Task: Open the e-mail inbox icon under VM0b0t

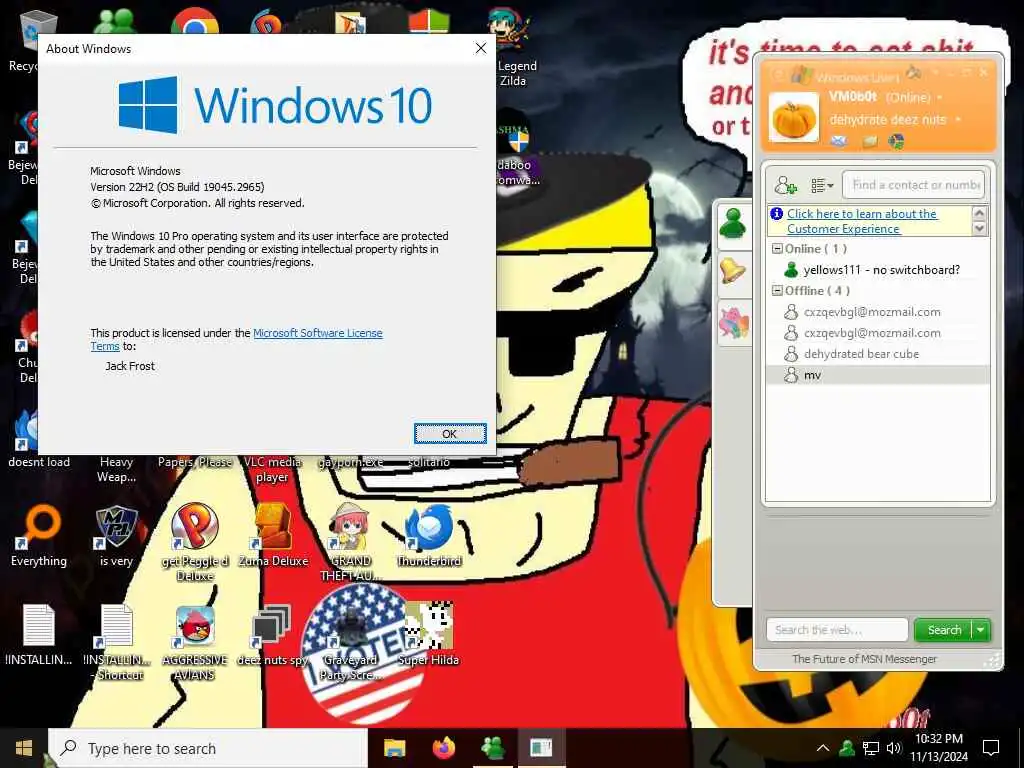Action: tap(839, 141)
